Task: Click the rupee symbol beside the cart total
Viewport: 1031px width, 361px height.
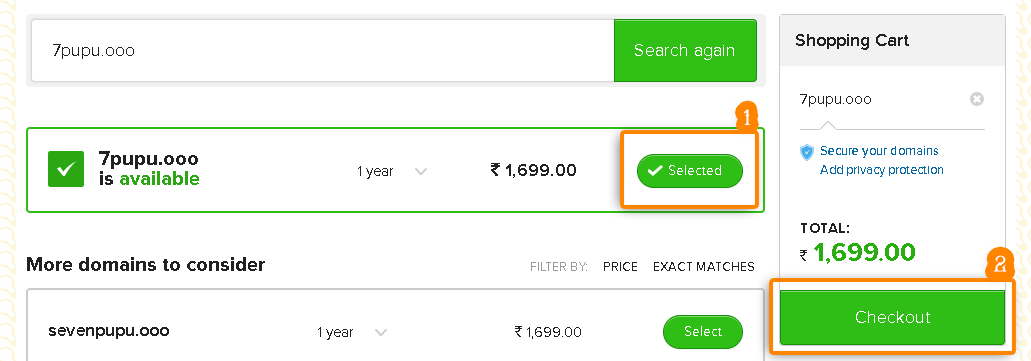Action: tap(803, 255)
